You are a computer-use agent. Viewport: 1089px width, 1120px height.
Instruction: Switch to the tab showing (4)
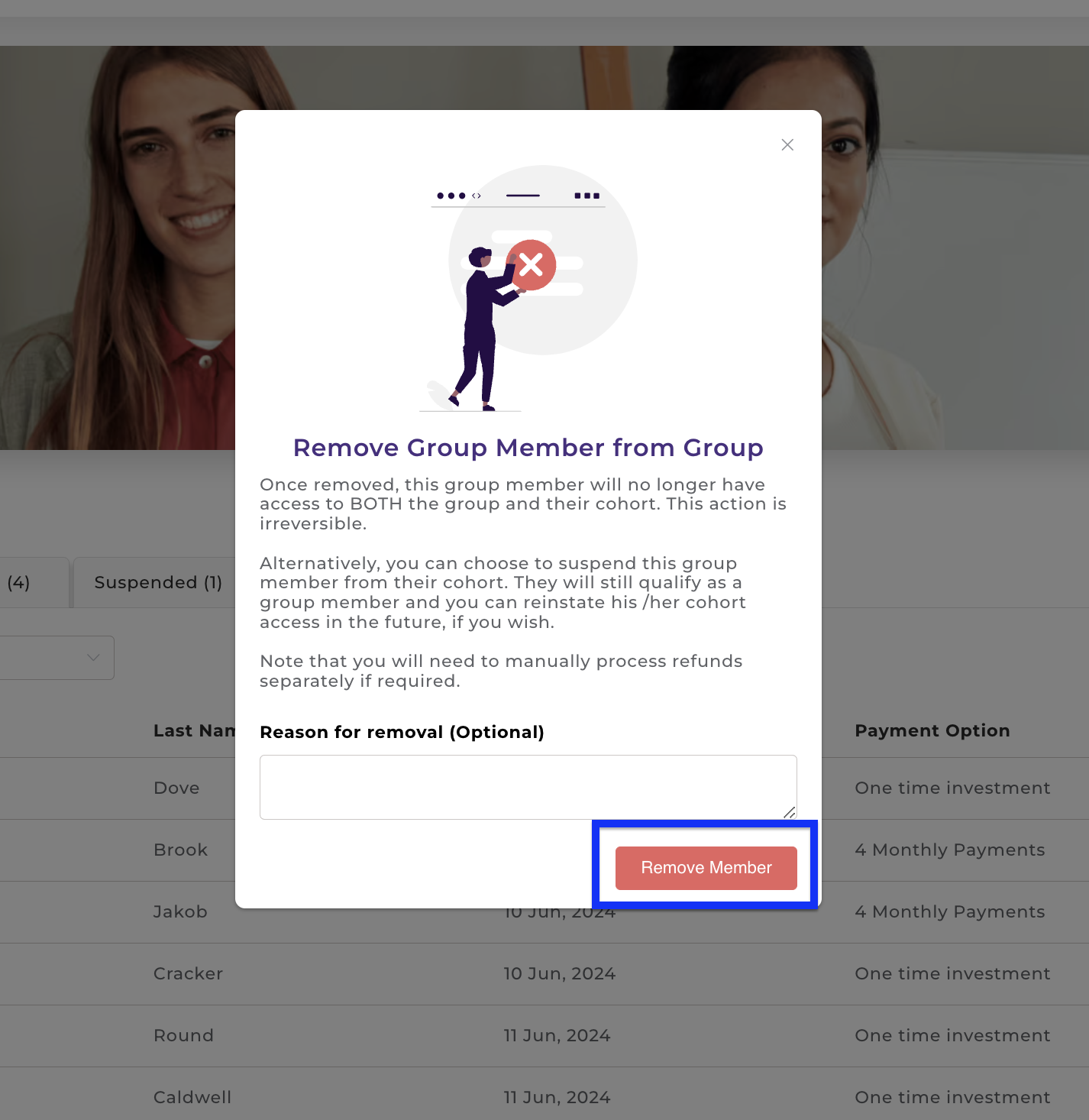tap(18, 583)
